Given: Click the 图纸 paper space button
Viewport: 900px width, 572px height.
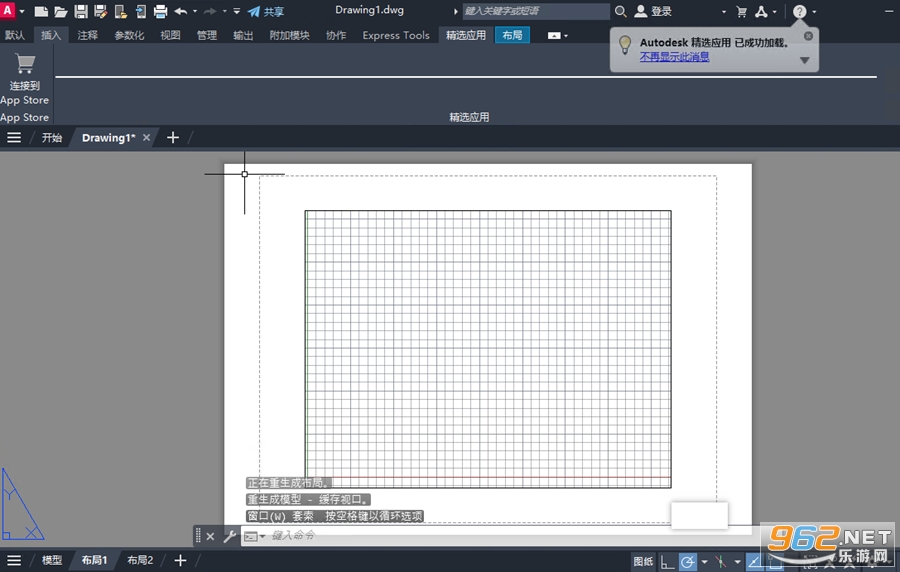Looking at the screenshot, I should (x=643, y=561).
